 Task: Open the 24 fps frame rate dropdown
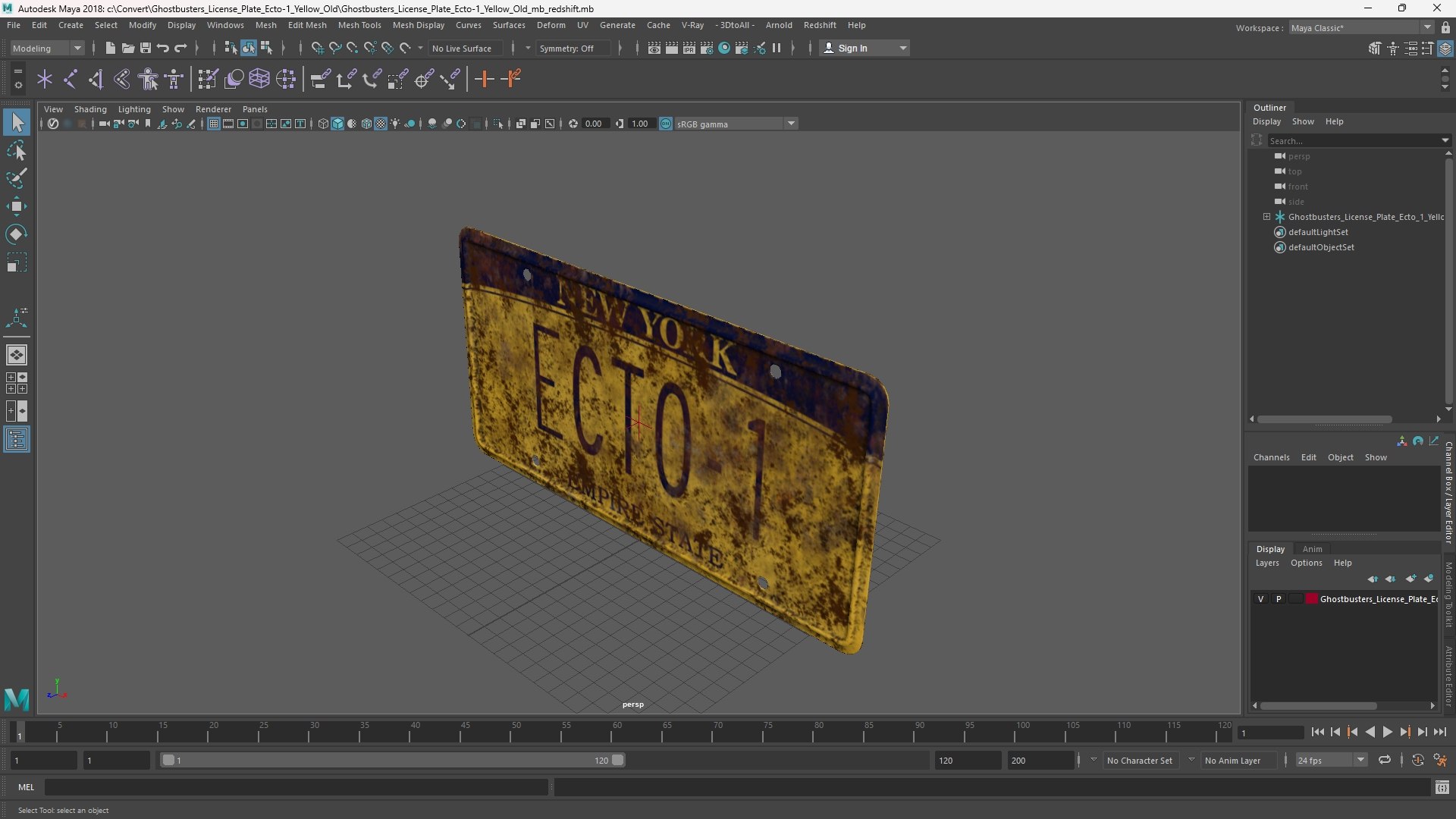tap(1330, 760)
